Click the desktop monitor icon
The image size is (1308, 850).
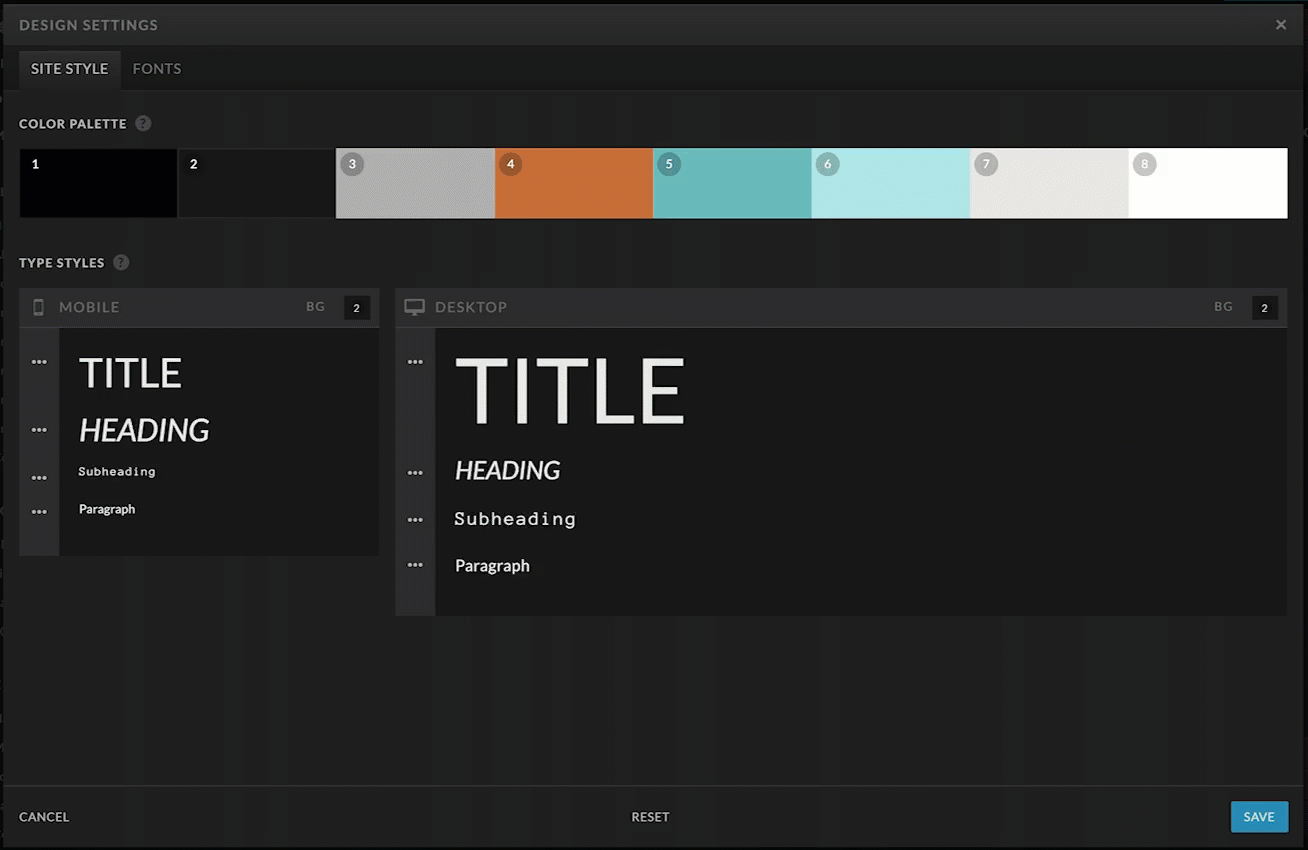pos(414,308)
